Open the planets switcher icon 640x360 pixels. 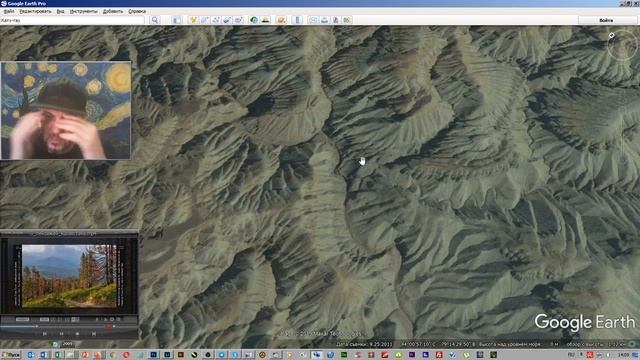click(281, 20)
